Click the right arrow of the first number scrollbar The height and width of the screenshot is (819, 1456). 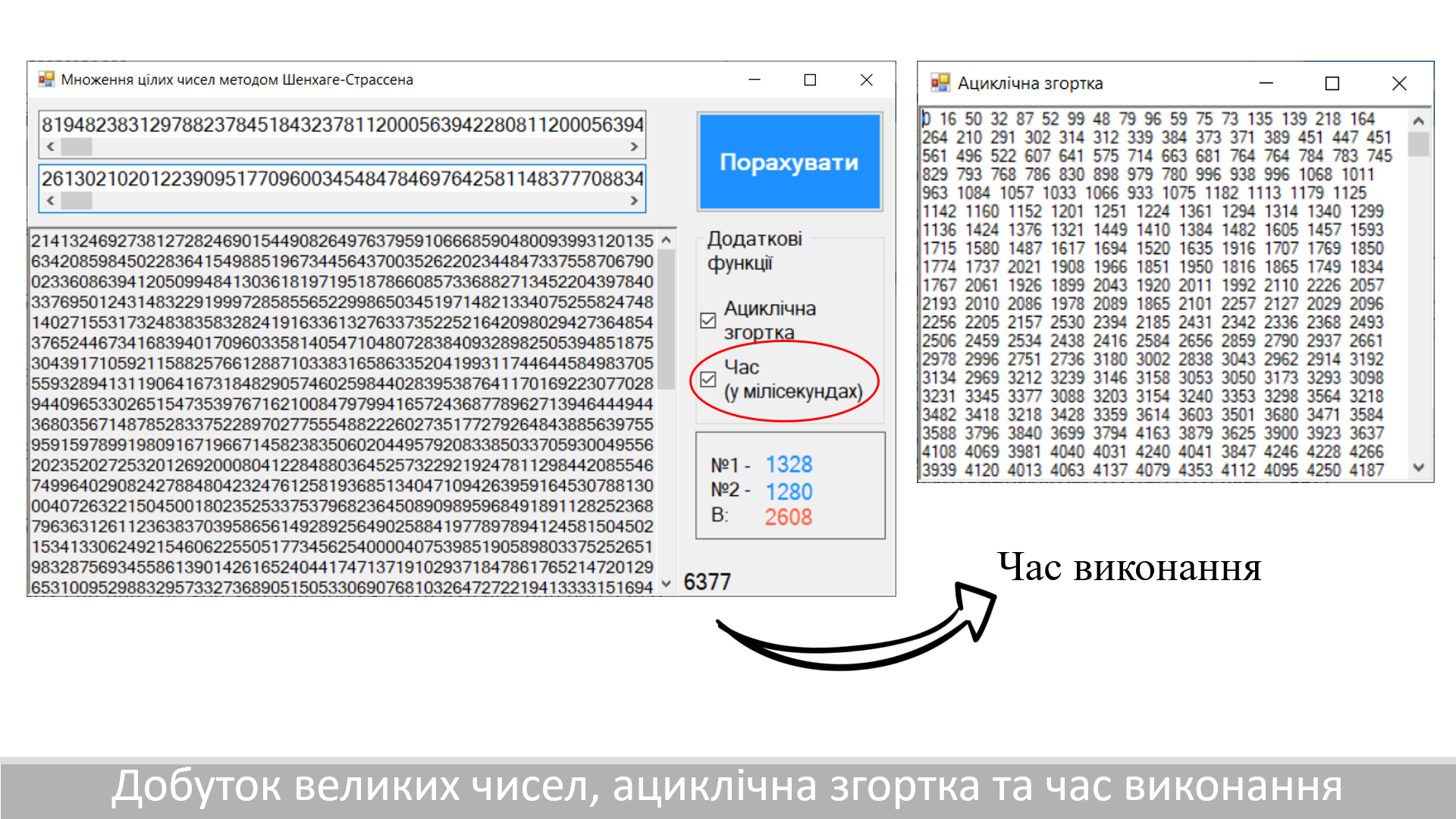pyautogui.click(x=635, y=147)
